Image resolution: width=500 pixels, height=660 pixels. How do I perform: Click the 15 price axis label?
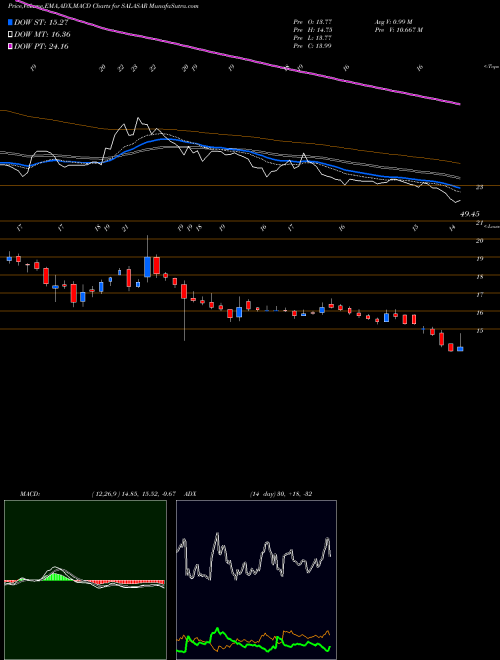479,331
